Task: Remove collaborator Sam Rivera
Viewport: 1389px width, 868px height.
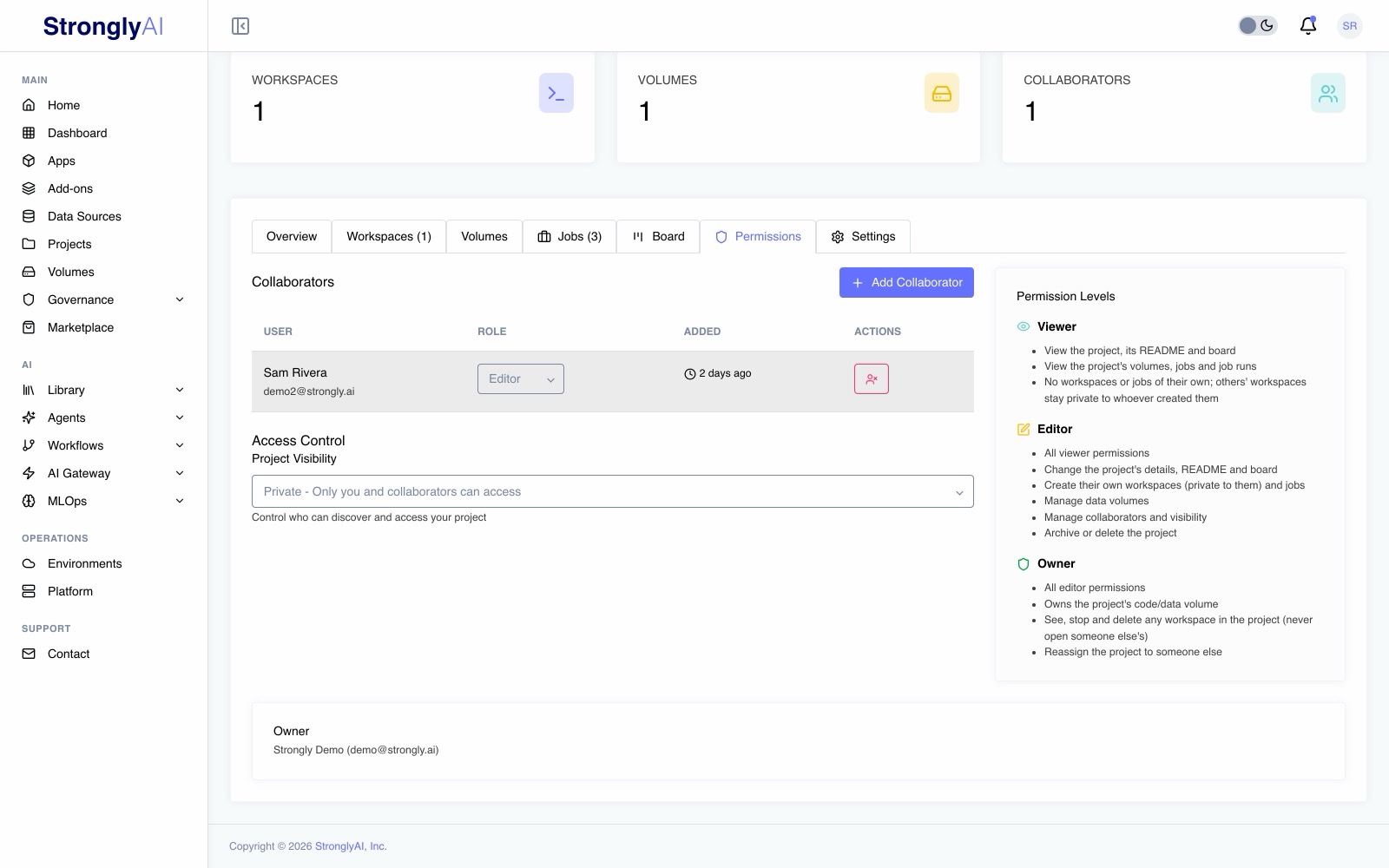Action: (872, 378)
